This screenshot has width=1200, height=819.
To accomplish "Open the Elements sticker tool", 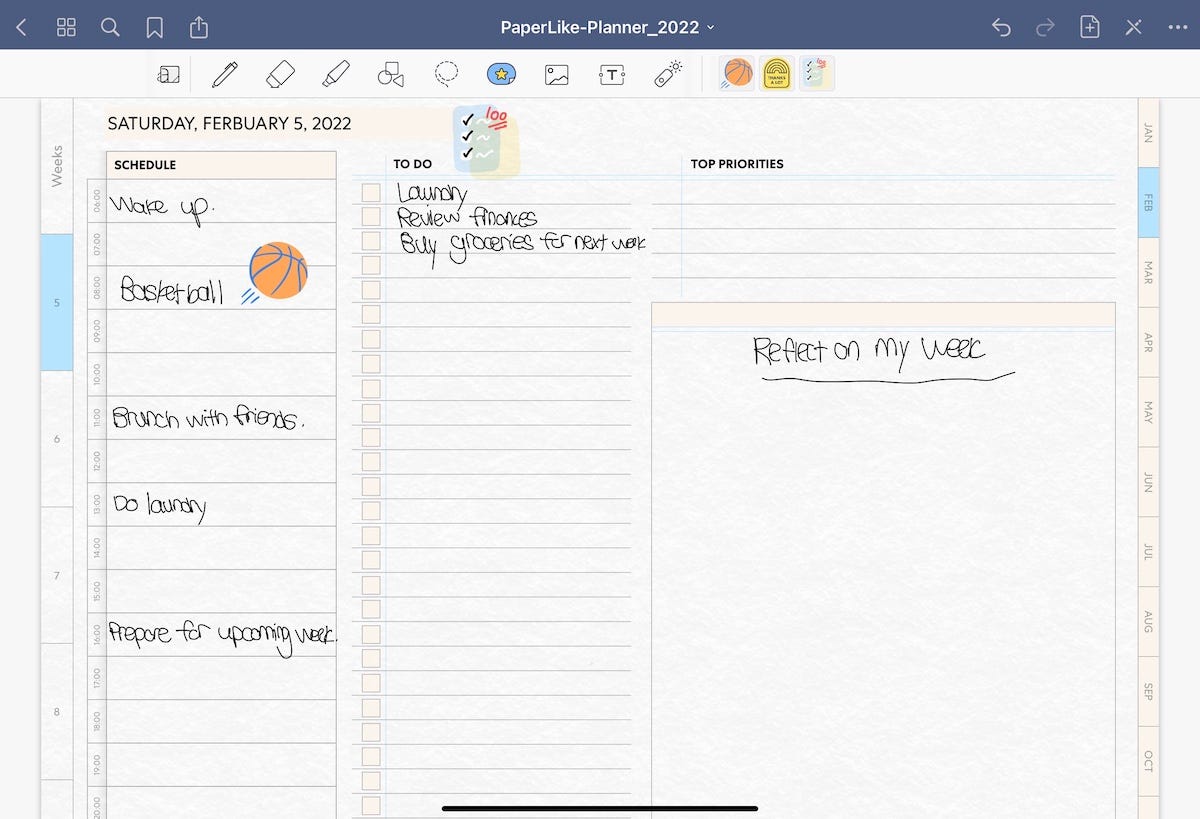I will [501, 73].
